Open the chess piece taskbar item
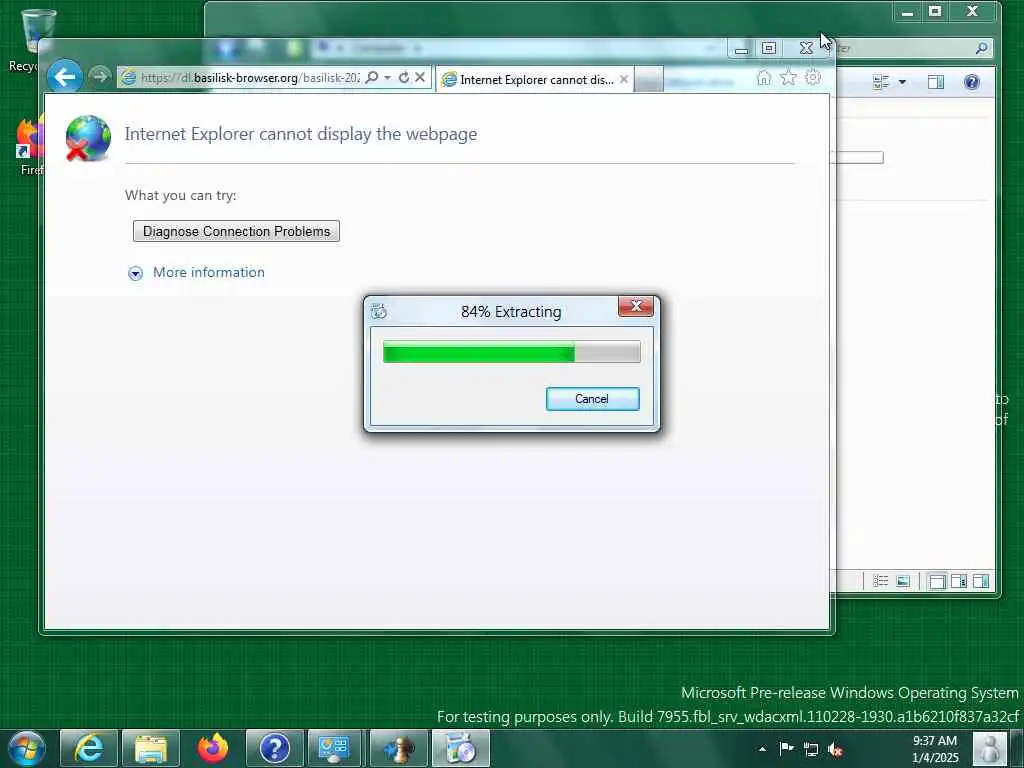Viewport: 1024px width, 768px height. click(398, 748)
